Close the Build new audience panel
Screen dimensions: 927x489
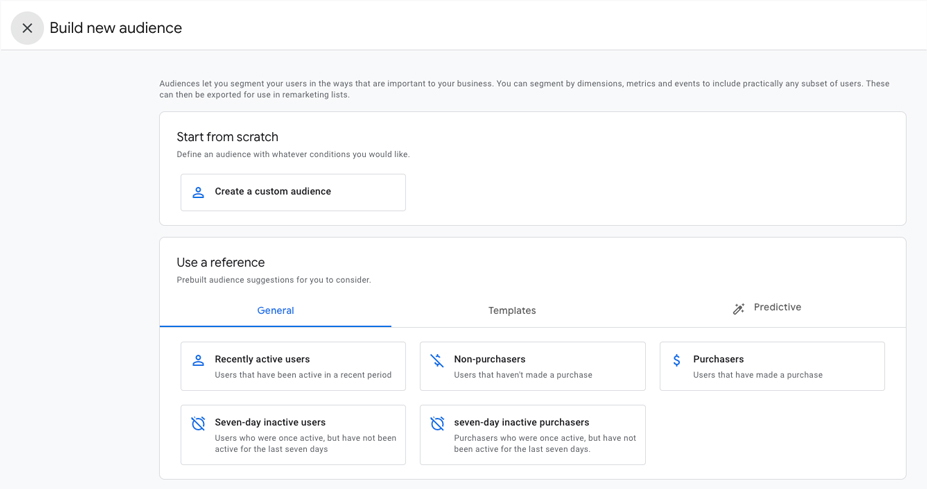point(27,28)
